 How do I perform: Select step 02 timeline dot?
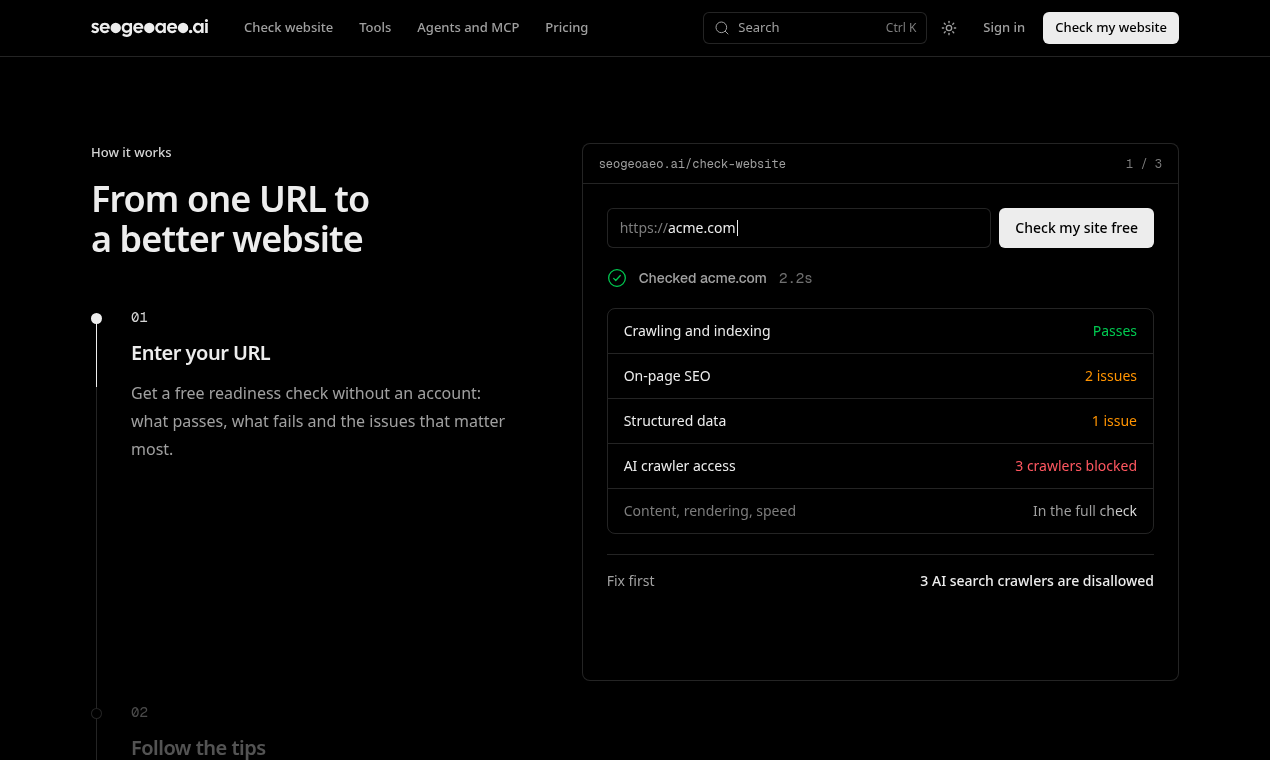click(96, 714)
